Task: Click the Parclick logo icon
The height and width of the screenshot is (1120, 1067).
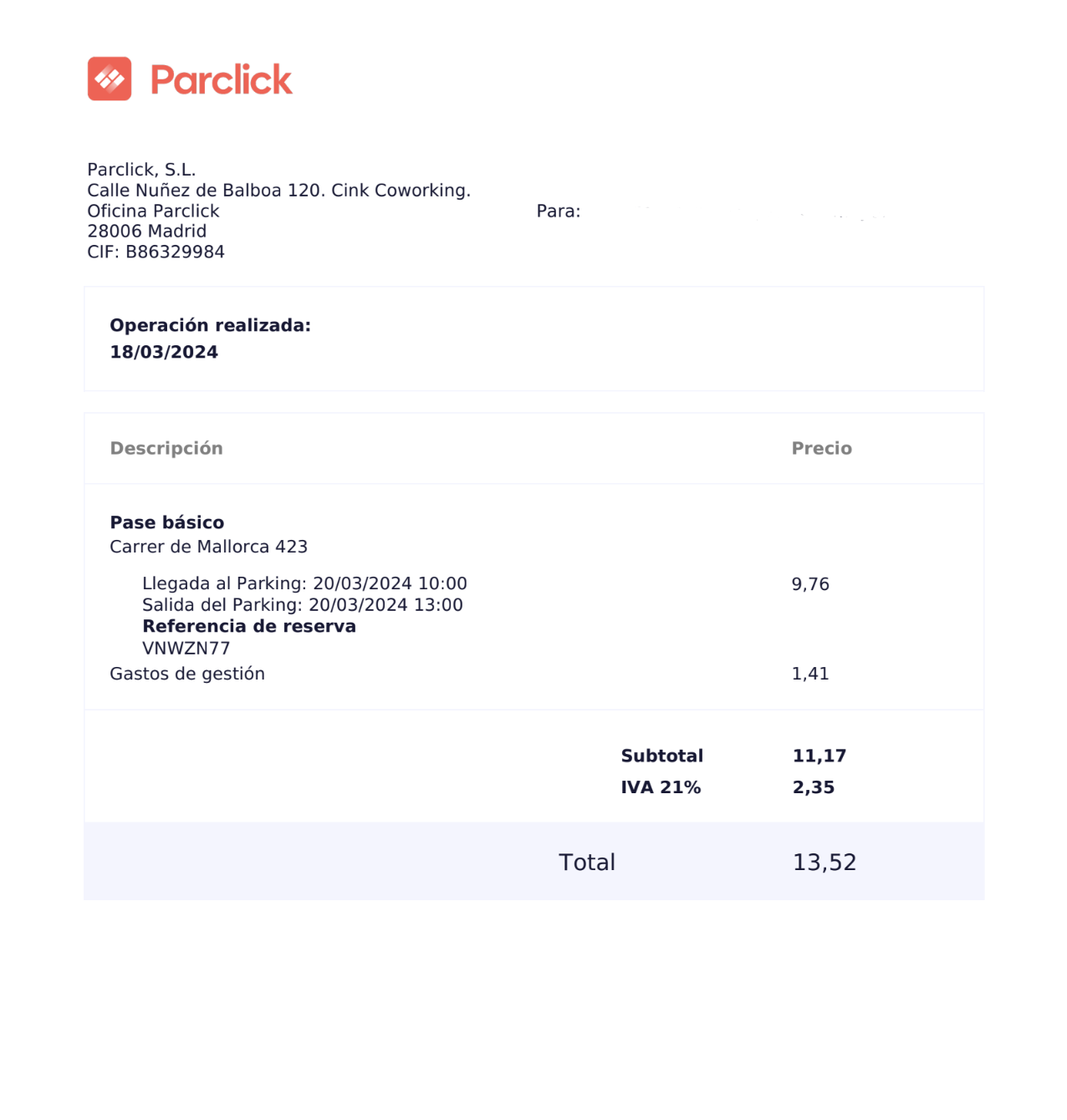Action: pyautogui.click(x=110, y=79)
